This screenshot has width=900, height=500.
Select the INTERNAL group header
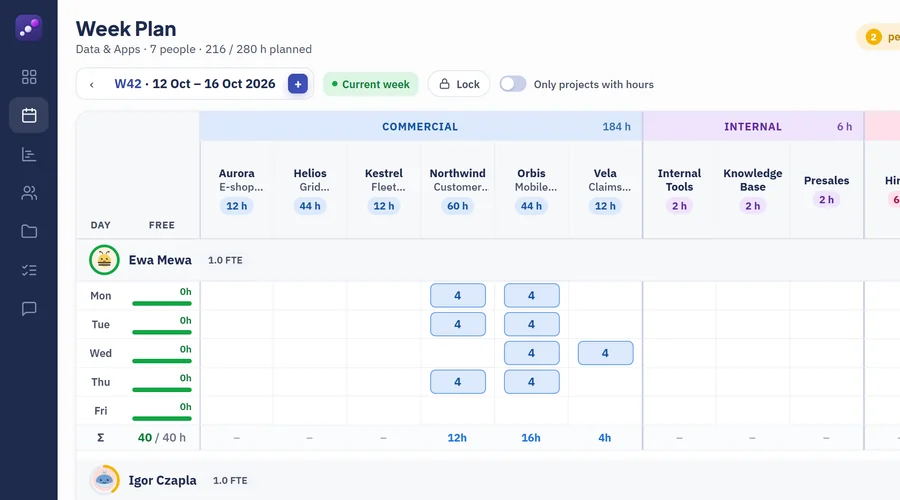[x=753, y=126]
